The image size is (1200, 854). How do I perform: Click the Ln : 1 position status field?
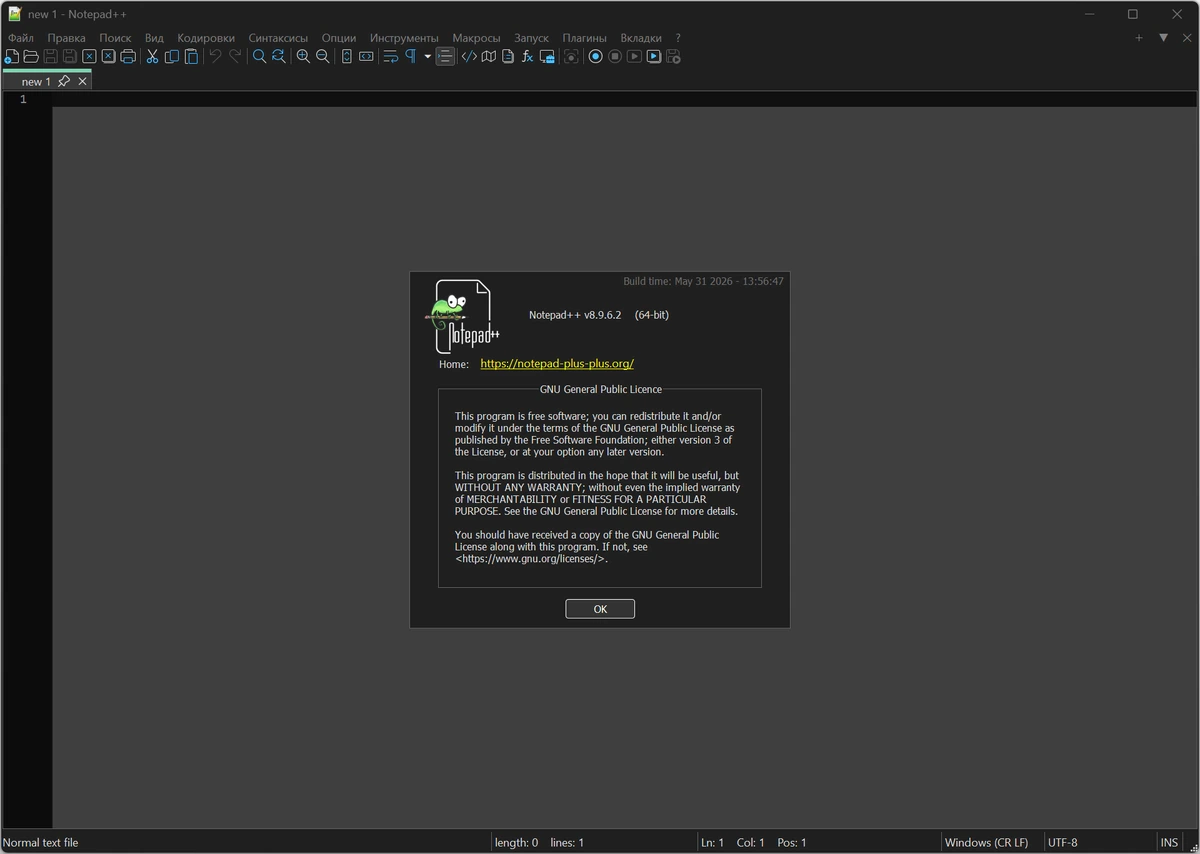pyautogui.click(x=712, y=843)
